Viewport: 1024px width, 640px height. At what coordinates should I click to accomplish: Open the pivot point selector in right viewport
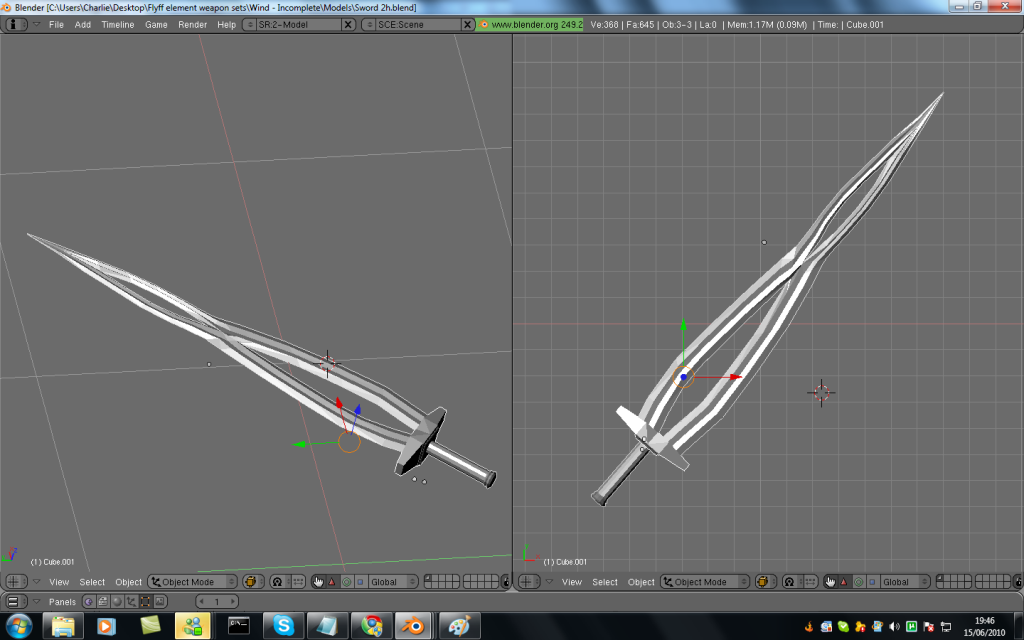point(790,582)
